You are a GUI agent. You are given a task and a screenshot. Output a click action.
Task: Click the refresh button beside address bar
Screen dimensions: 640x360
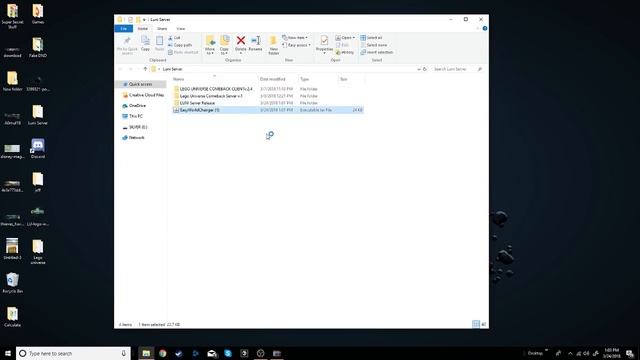pos(425,69)
